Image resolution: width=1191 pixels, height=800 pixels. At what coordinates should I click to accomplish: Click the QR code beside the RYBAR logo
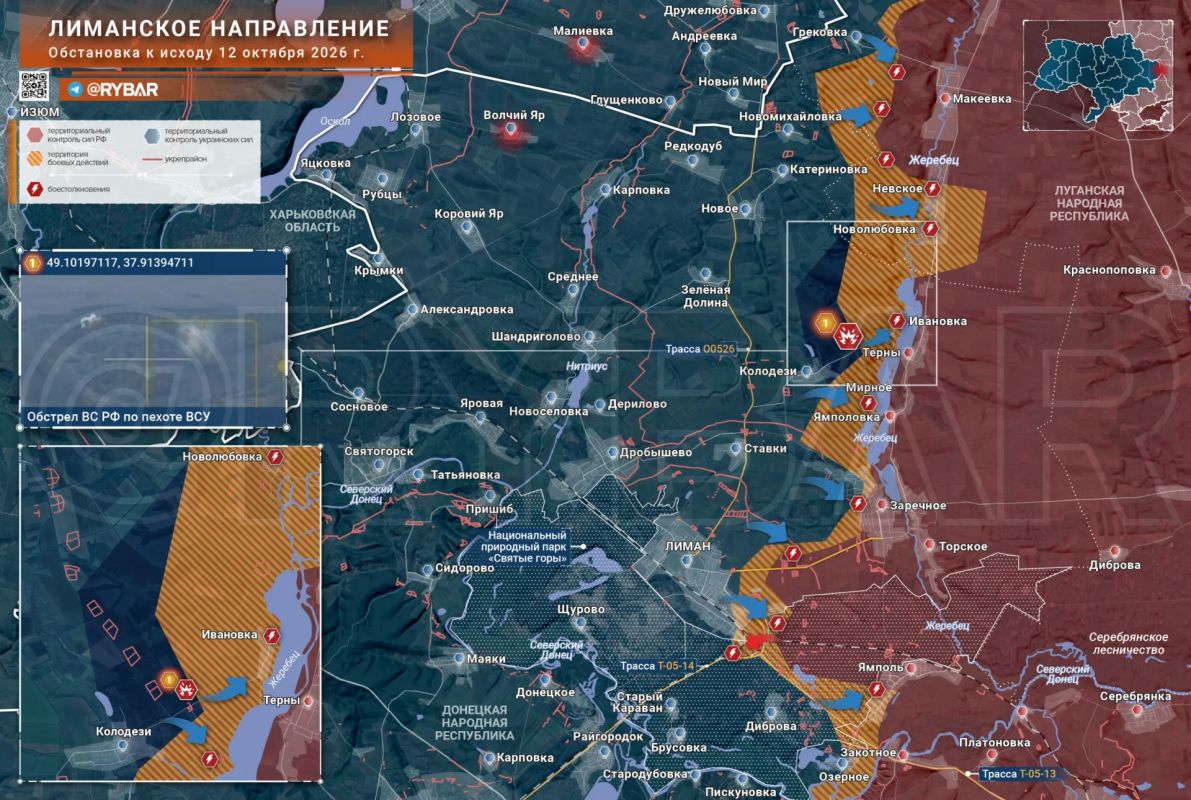point(34,86)
